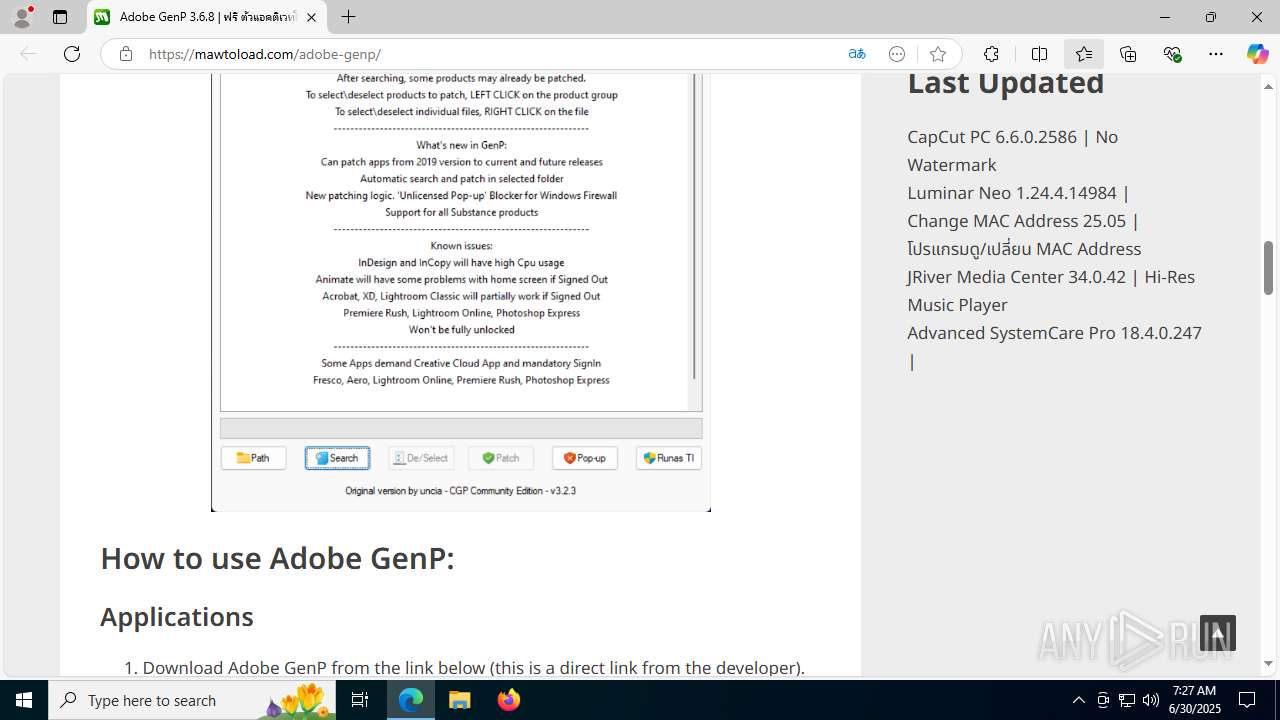The height and width of the screenshot is (720, 1280).
Task: Open Microsoft Edge from taskbar
Action: pos(411,700)
